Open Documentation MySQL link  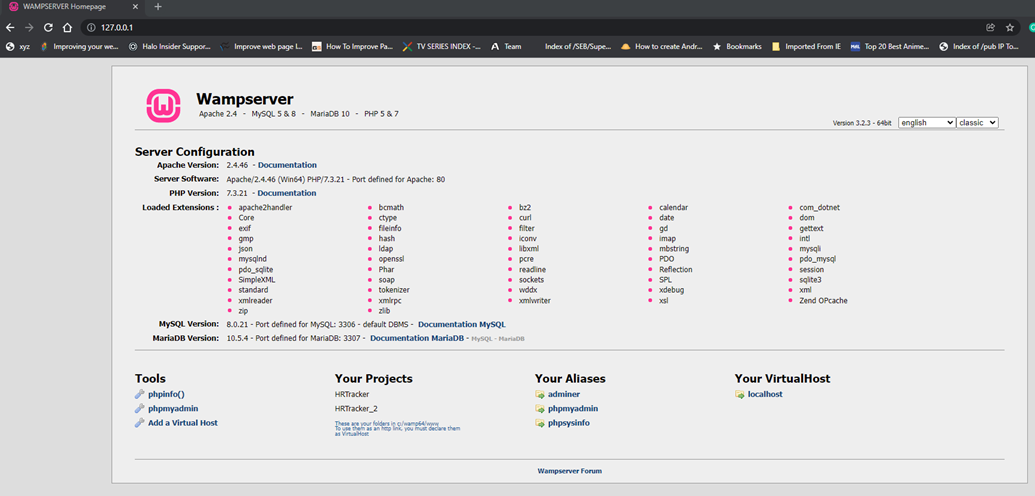(x=462, y=324)
